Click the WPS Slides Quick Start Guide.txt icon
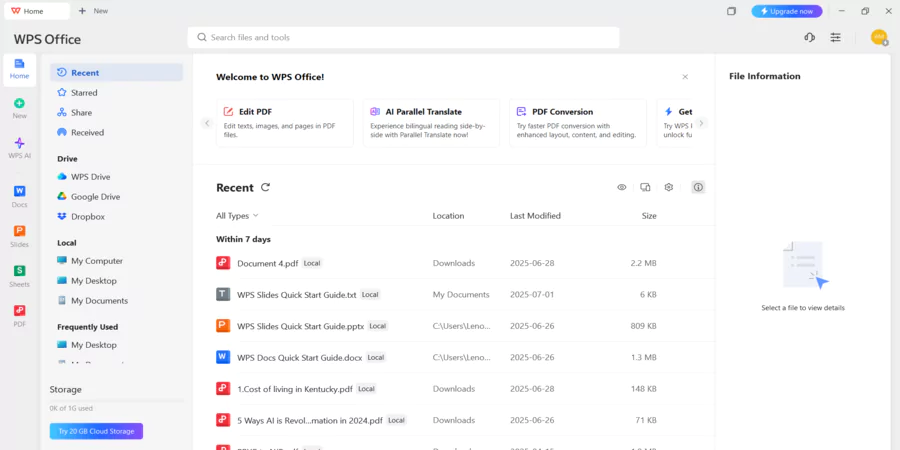The image size is (900, 450). tap(223, 294)
